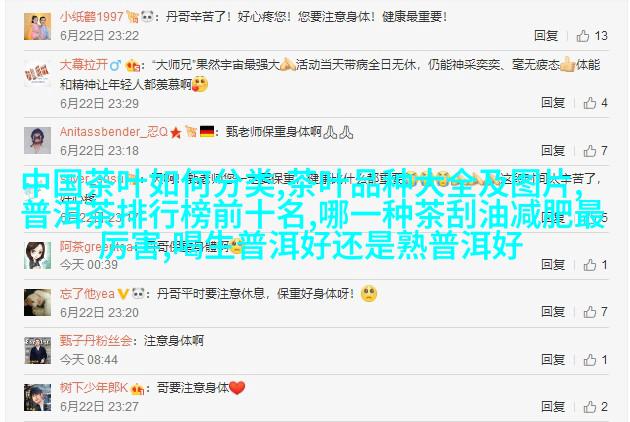Viewport: 630px width, 422px height.
Task: Reply to 大幕拉开's comment
Action: (553, 103)
